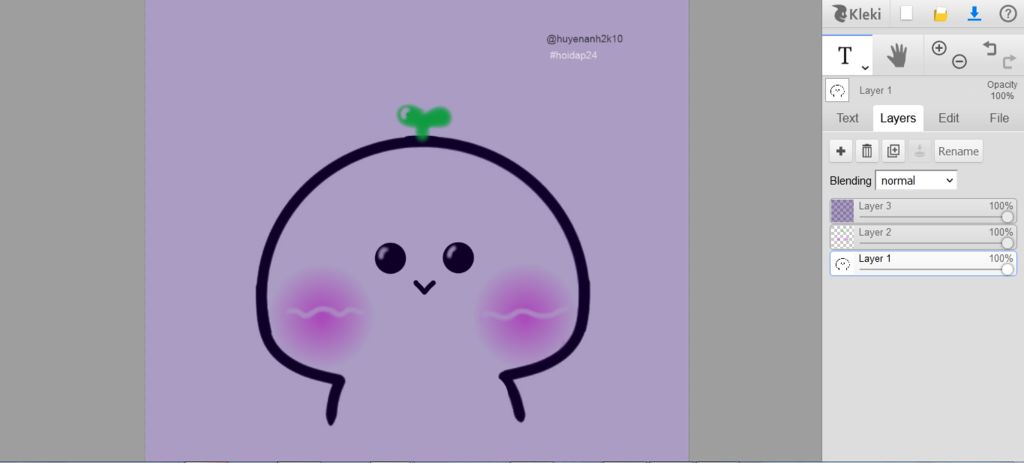The image size is (1024, 463).
Task: Create a new blank image
Action: coord(906,14)
